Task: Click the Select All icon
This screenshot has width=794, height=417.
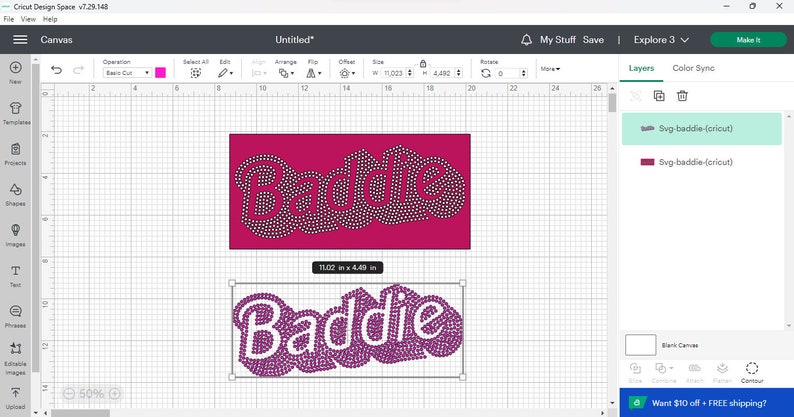Action: point(195,73)
